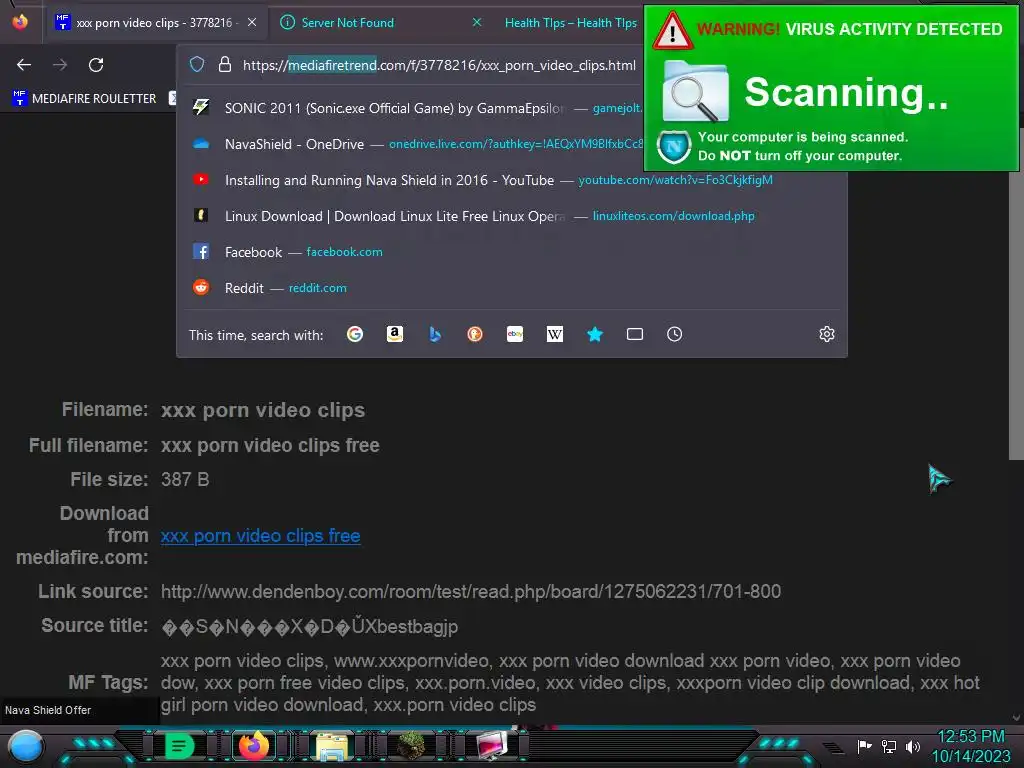The height and width of the screenshot is (768, 1024).
Task: Click the Nava Shield Offer label
Action: pos(48,710)
